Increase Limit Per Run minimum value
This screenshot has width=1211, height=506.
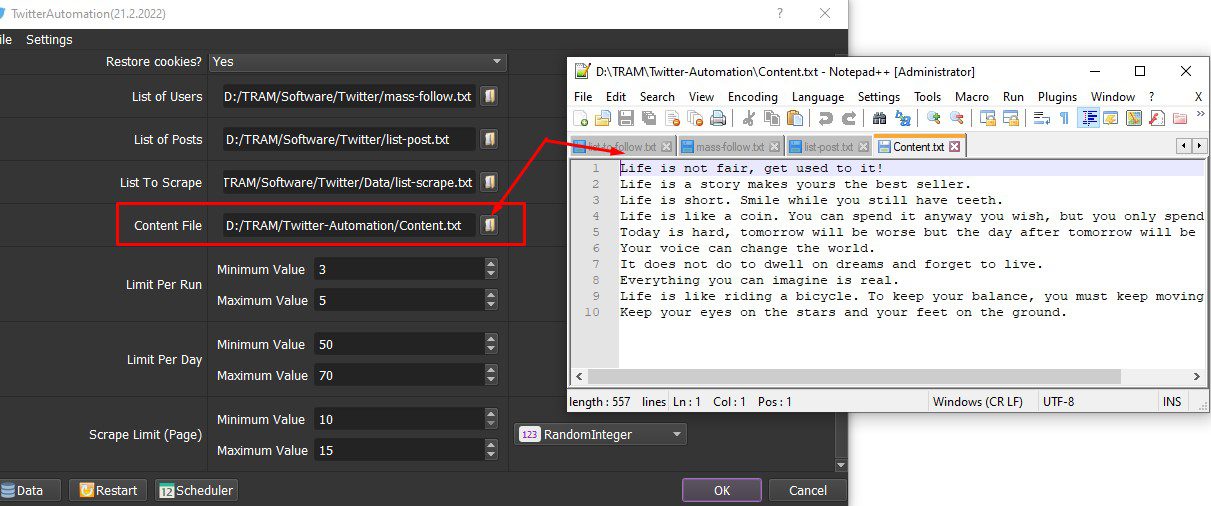[490, 264]
